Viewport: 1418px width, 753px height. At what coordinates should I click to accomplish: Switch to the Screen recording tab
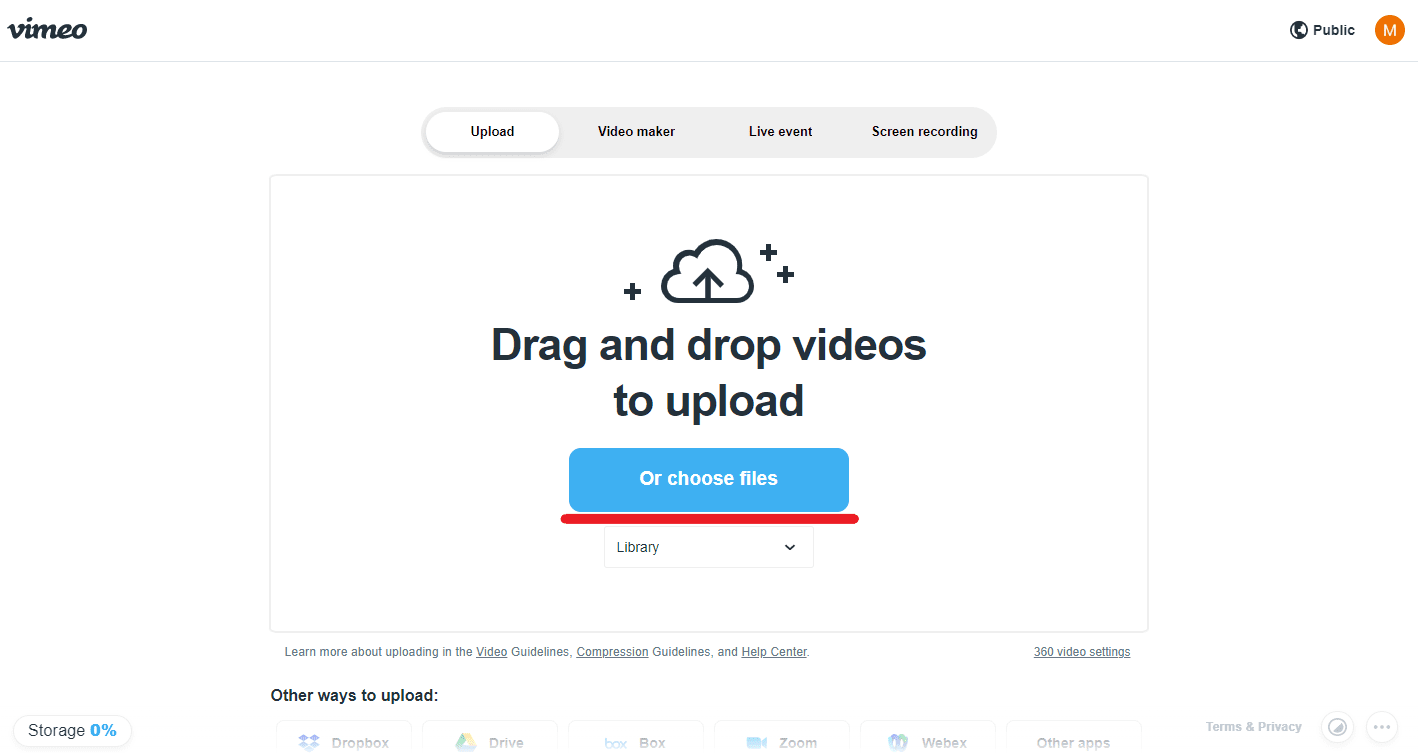(x=924, y=131)
